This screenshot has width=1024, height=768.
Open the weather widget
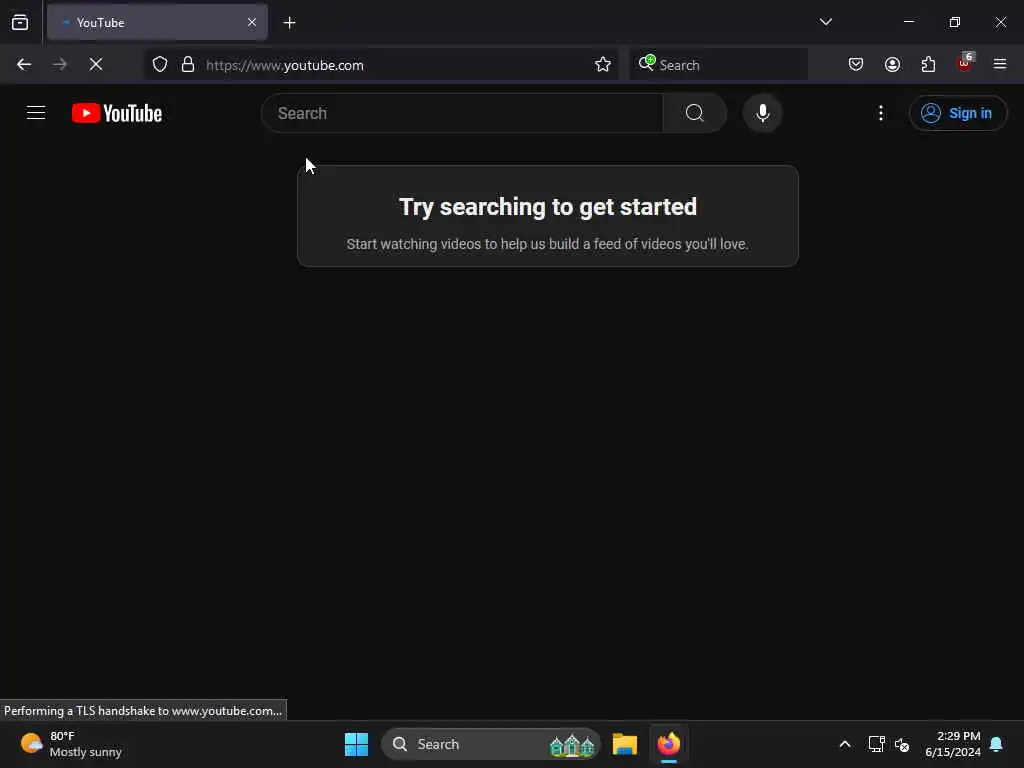coord(71,744)
